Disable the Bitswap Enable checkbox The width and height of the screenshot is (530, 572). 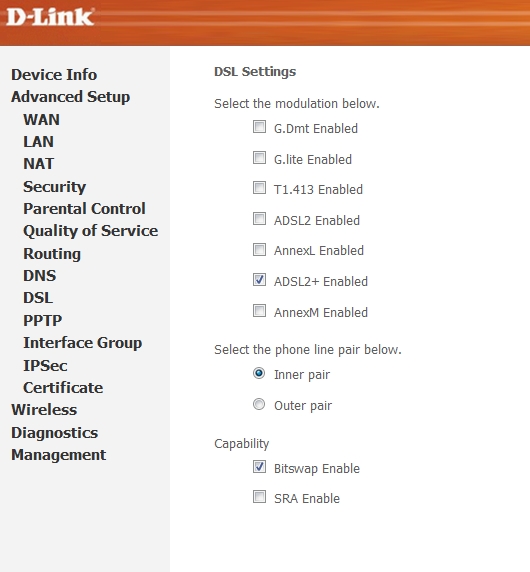(259, 467)
